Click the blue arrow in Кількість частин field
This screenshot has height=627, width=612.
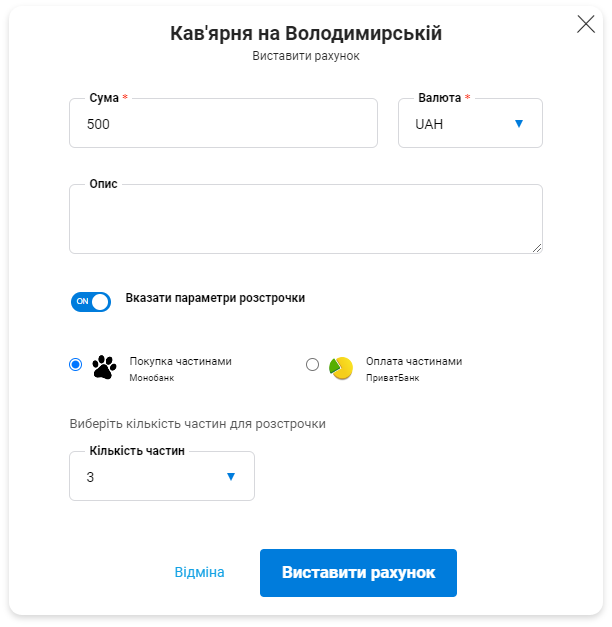[231, 476]
